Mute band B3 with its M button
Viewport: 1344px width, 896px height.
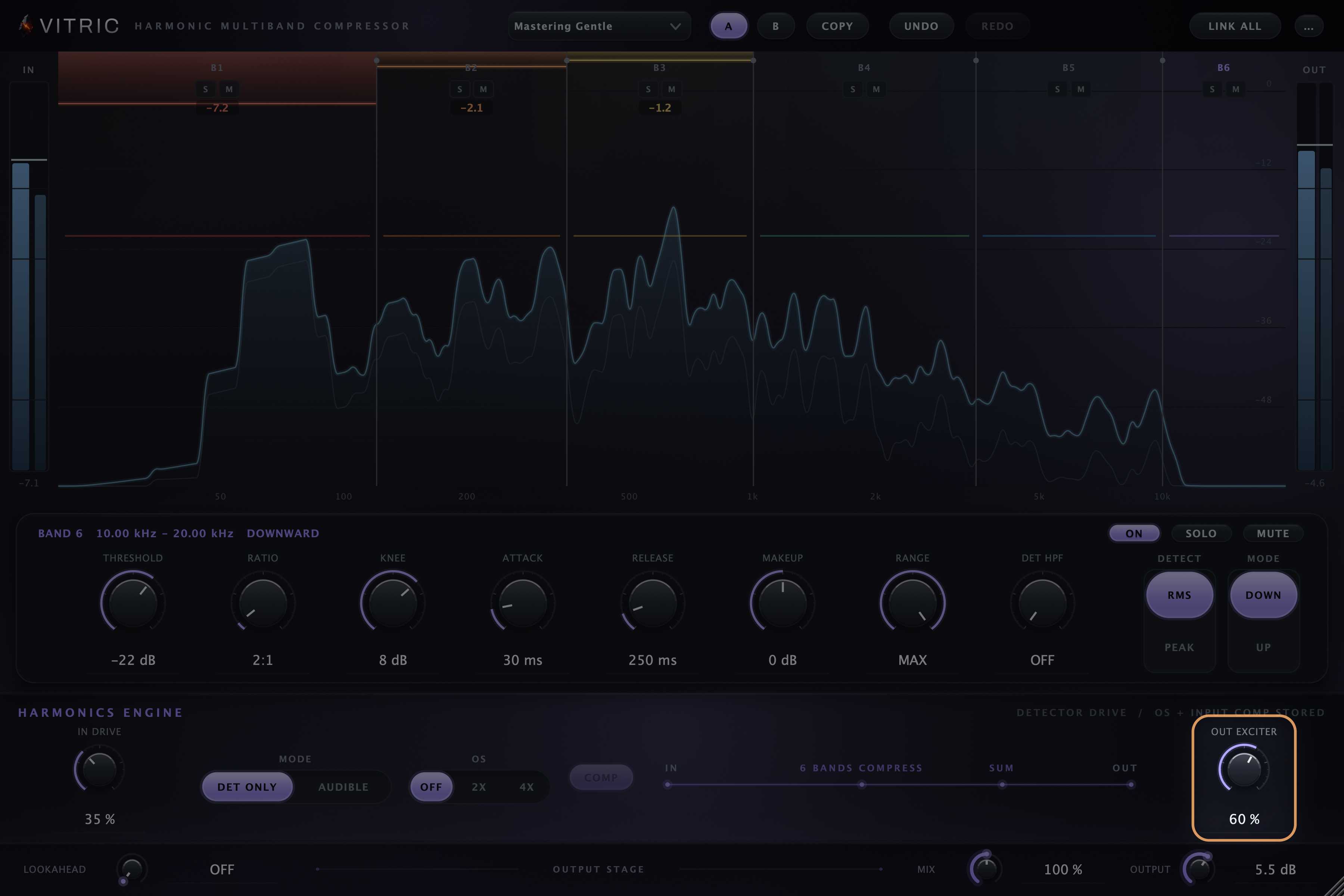[671, 89]
